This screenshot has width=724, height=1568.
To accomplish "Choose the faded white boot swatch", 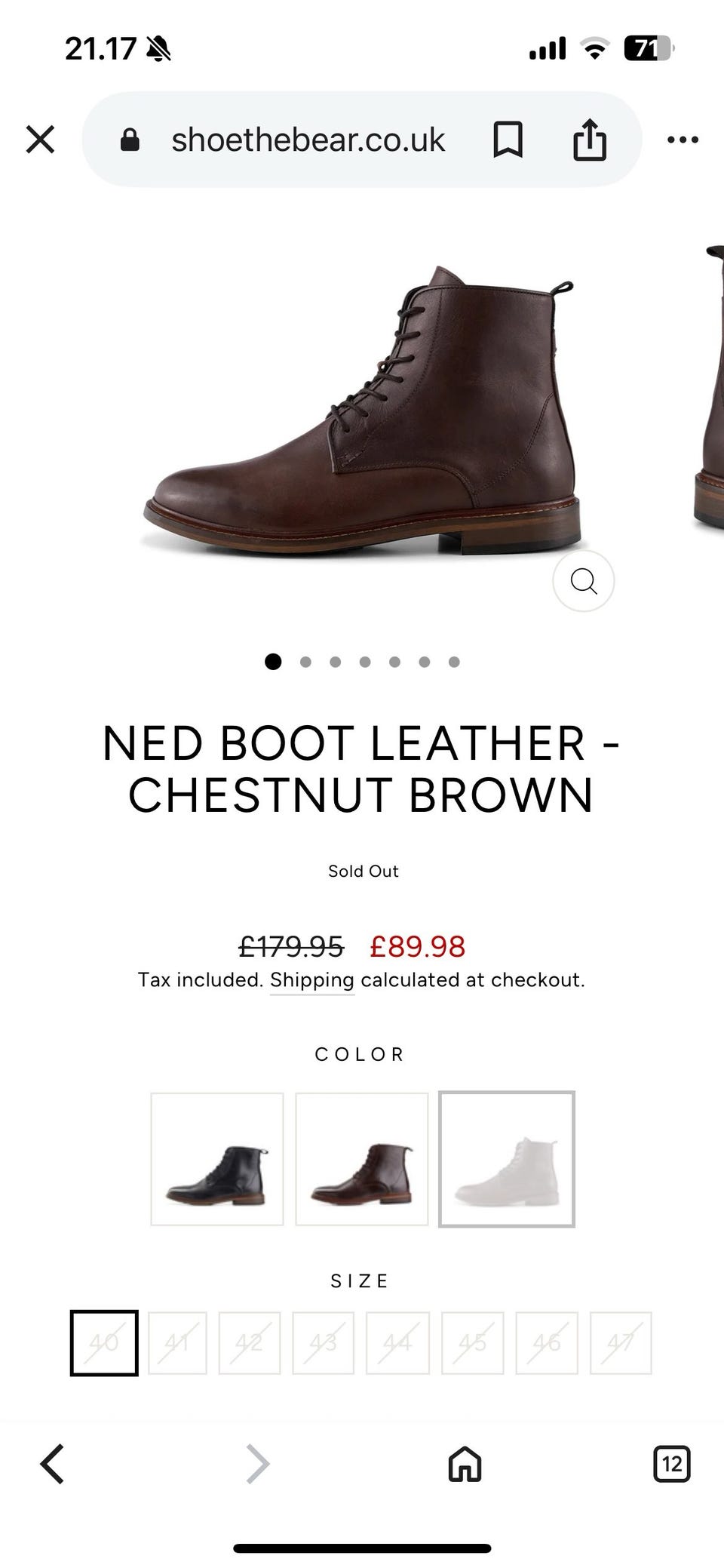I will click(507, 1159).
